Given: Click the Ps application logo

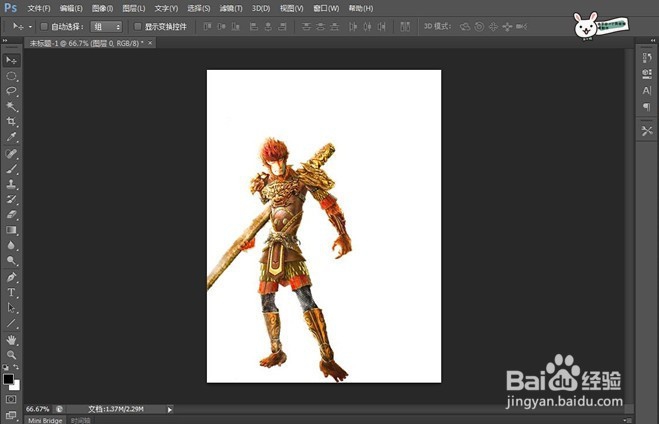Looking at the screenshot, I should [x=11, y=8].
